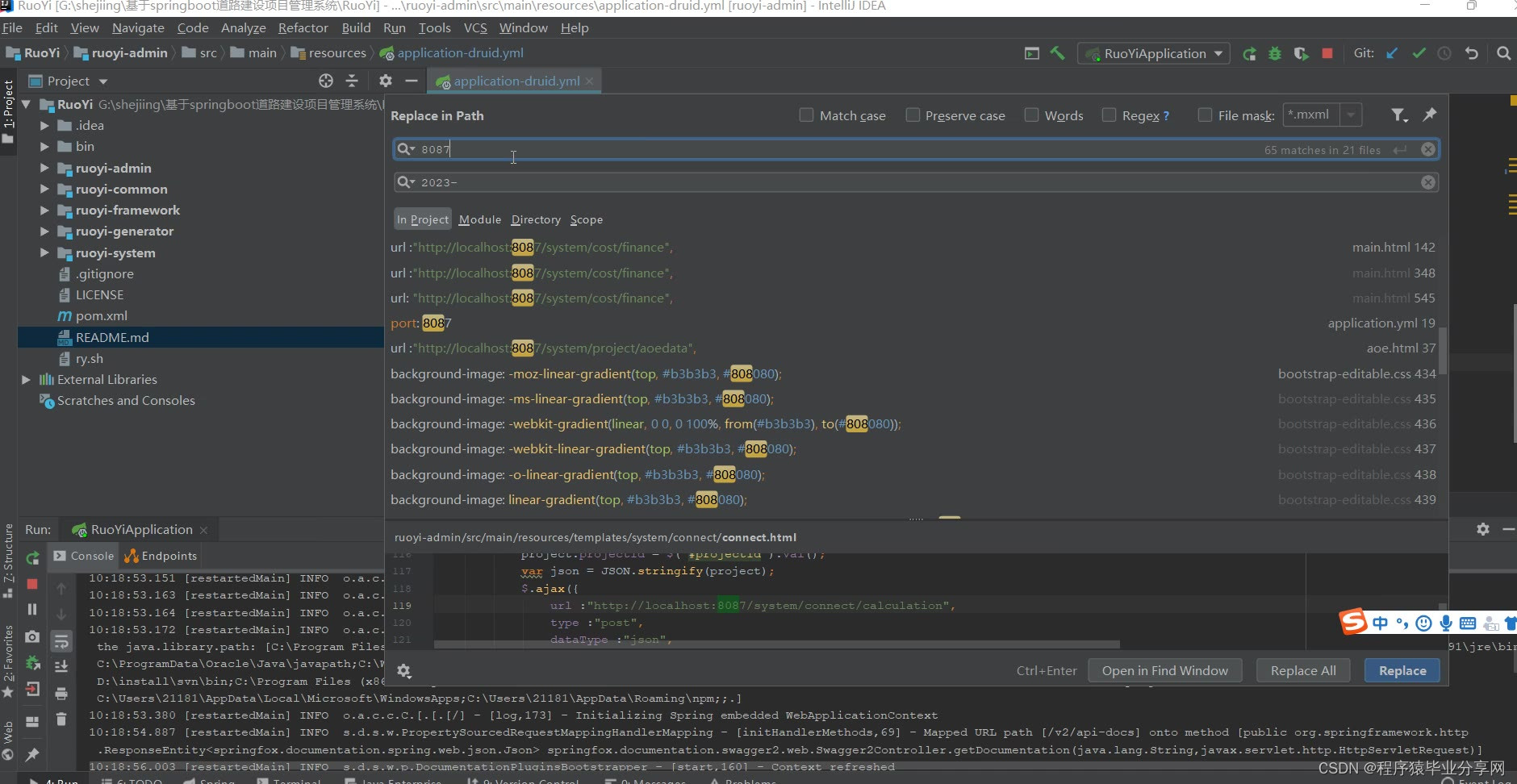The width and height of the screenshot is (1517, 784).
Task: Check the File mask option
Action: tap(1205, 115)
